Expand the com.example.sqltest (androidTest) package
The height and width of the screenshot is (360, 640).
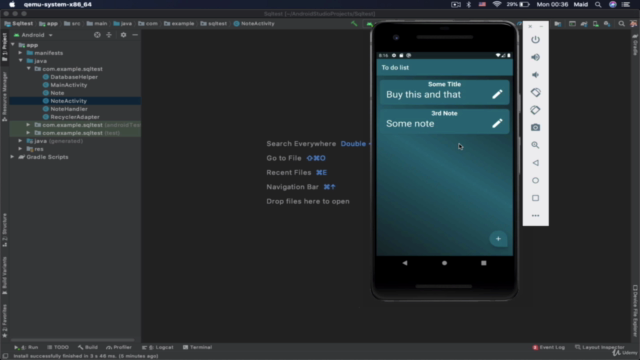coord(29,125)
